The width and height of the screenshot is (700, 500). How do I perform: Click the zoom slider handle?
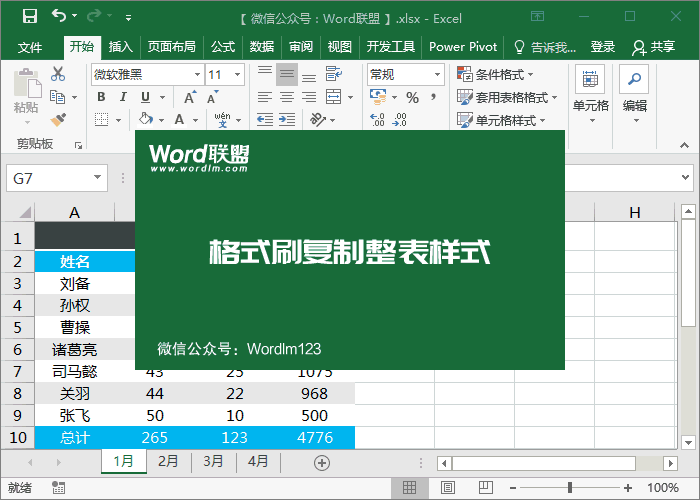click(570, 488)
